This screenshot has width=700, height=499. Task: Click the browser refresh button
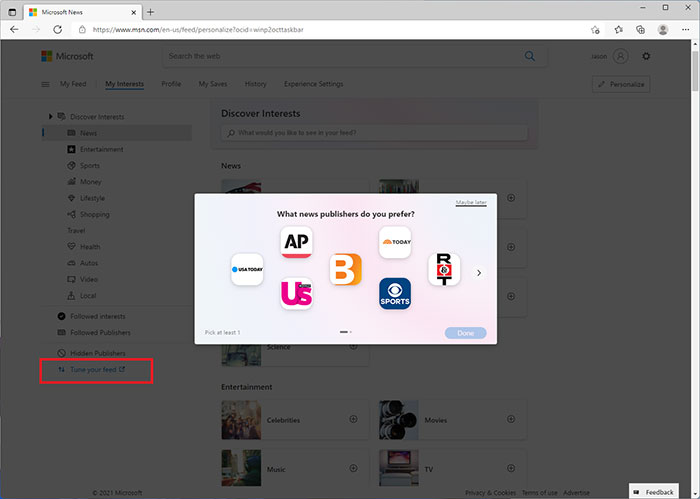click(57, 30)
